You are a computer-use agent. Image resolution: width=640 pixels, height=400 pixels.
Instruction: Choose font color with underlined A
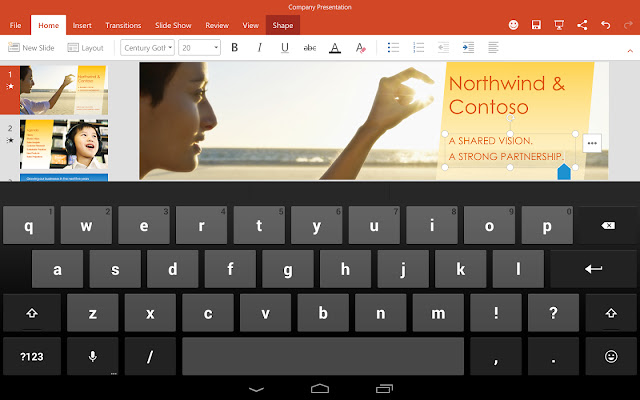point(335,48)
